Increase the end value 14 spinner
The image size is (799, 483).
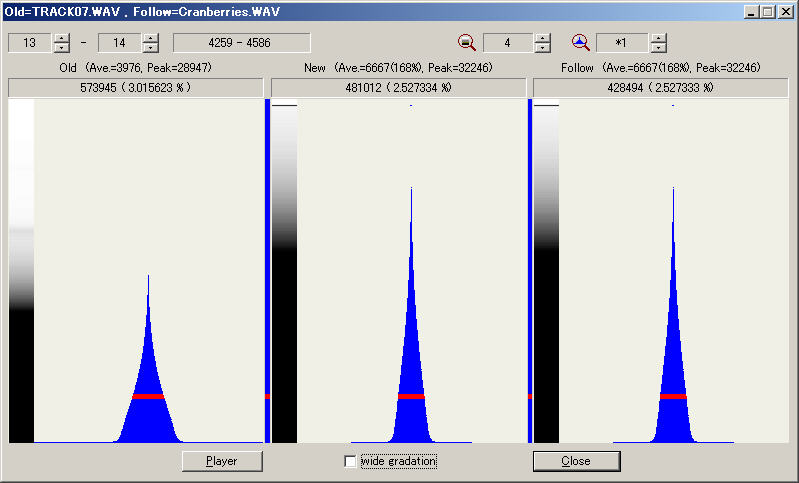150,38
